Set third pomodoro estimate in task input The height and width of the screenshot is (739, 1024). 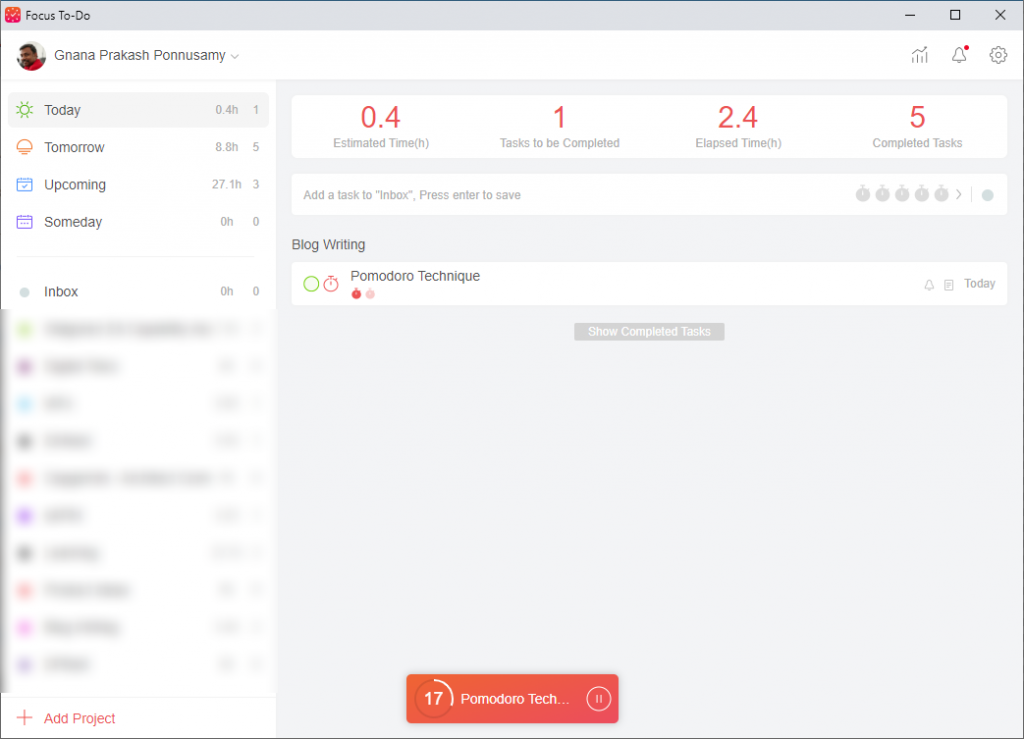tap(902, 194)
